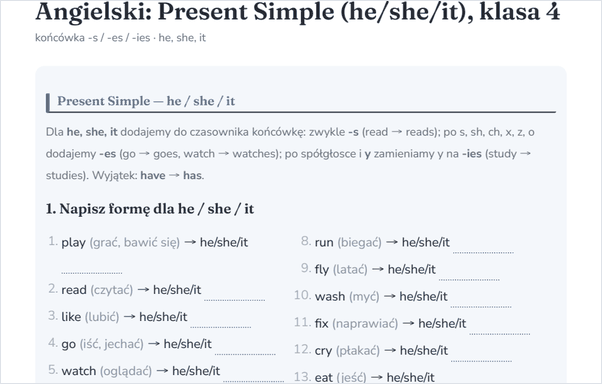Click the answer blank for 'read'
Screen dimensions: 602x384
pos(235,295)
